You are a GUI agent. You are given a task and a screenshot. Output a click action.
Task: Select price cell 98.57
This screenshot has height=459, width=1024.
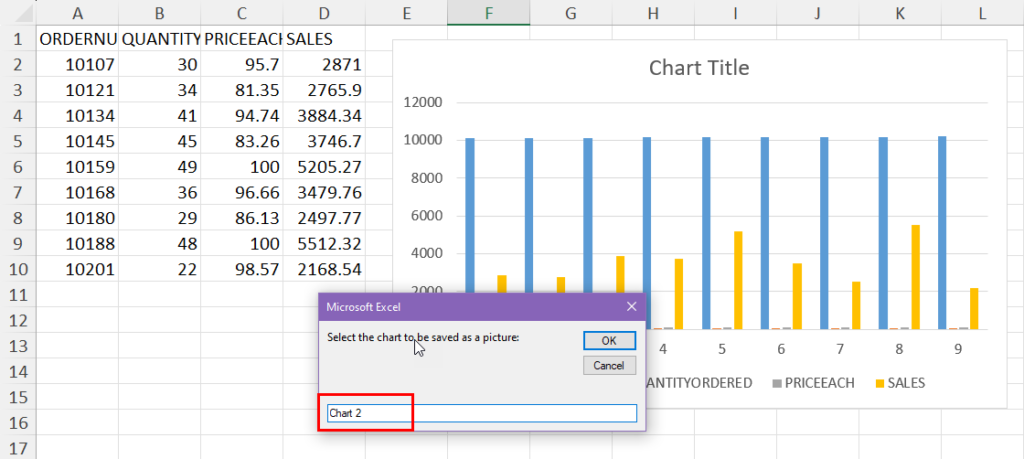242,269
